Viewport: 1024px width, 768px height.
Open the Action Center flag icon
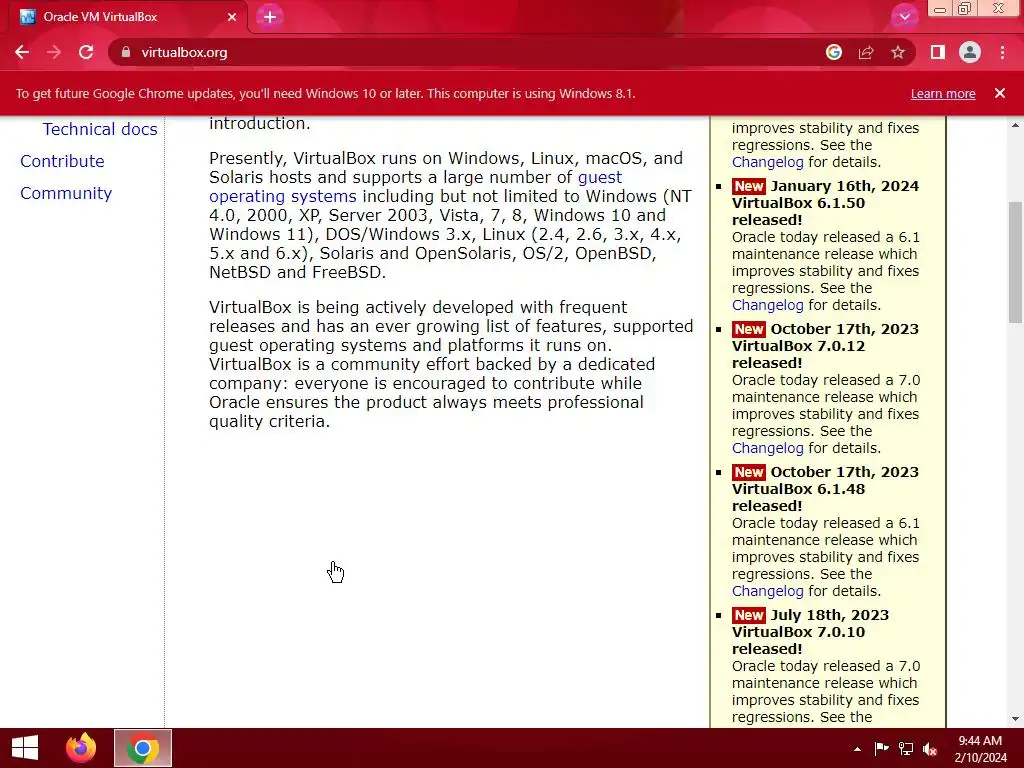[x=881, y=748]
